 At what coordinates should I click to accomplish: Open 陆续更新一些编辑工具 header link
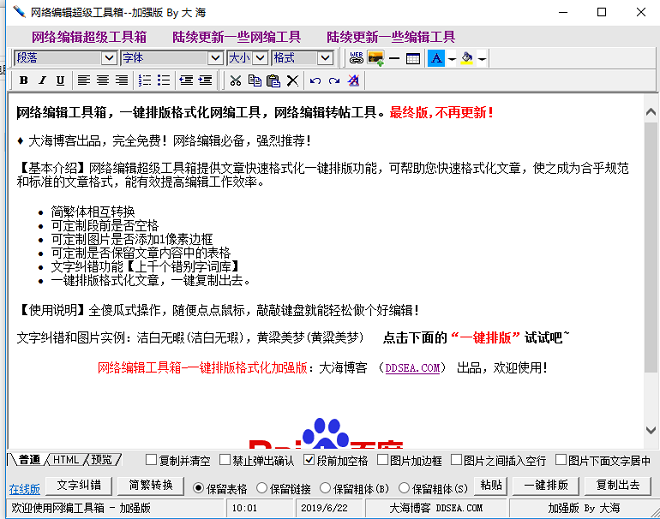coord(391,37)
